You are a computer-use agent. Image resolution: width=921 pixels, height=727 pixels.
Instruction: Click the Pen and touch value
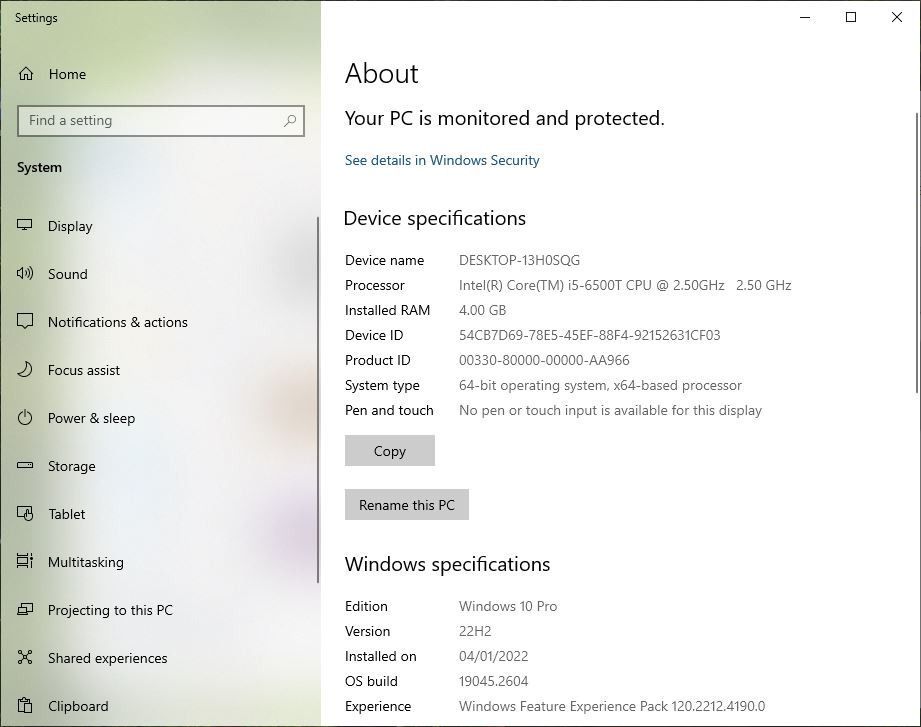[x=610, y=410]
